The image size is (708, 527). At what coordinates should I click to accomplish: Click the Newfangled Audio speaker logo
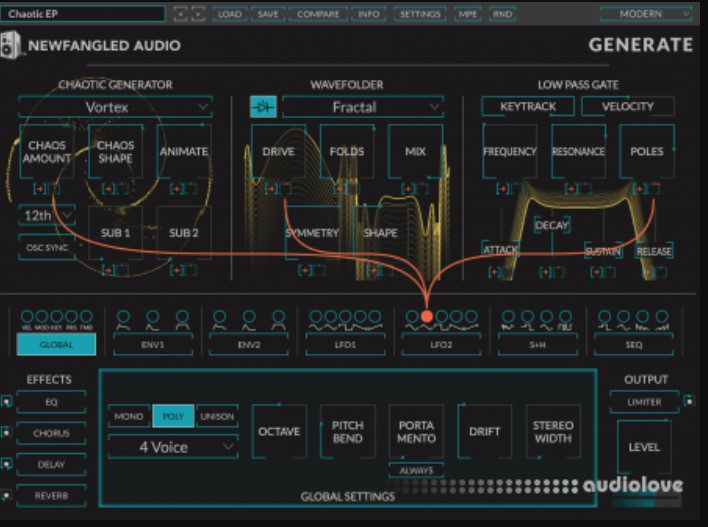pyautogui.click(x=10, y=45)
